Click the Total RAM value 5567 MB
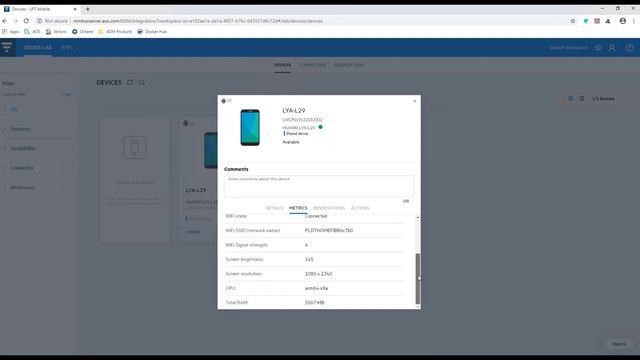The image size is (640, 360). pyautogui.click(x=314, y=303)
